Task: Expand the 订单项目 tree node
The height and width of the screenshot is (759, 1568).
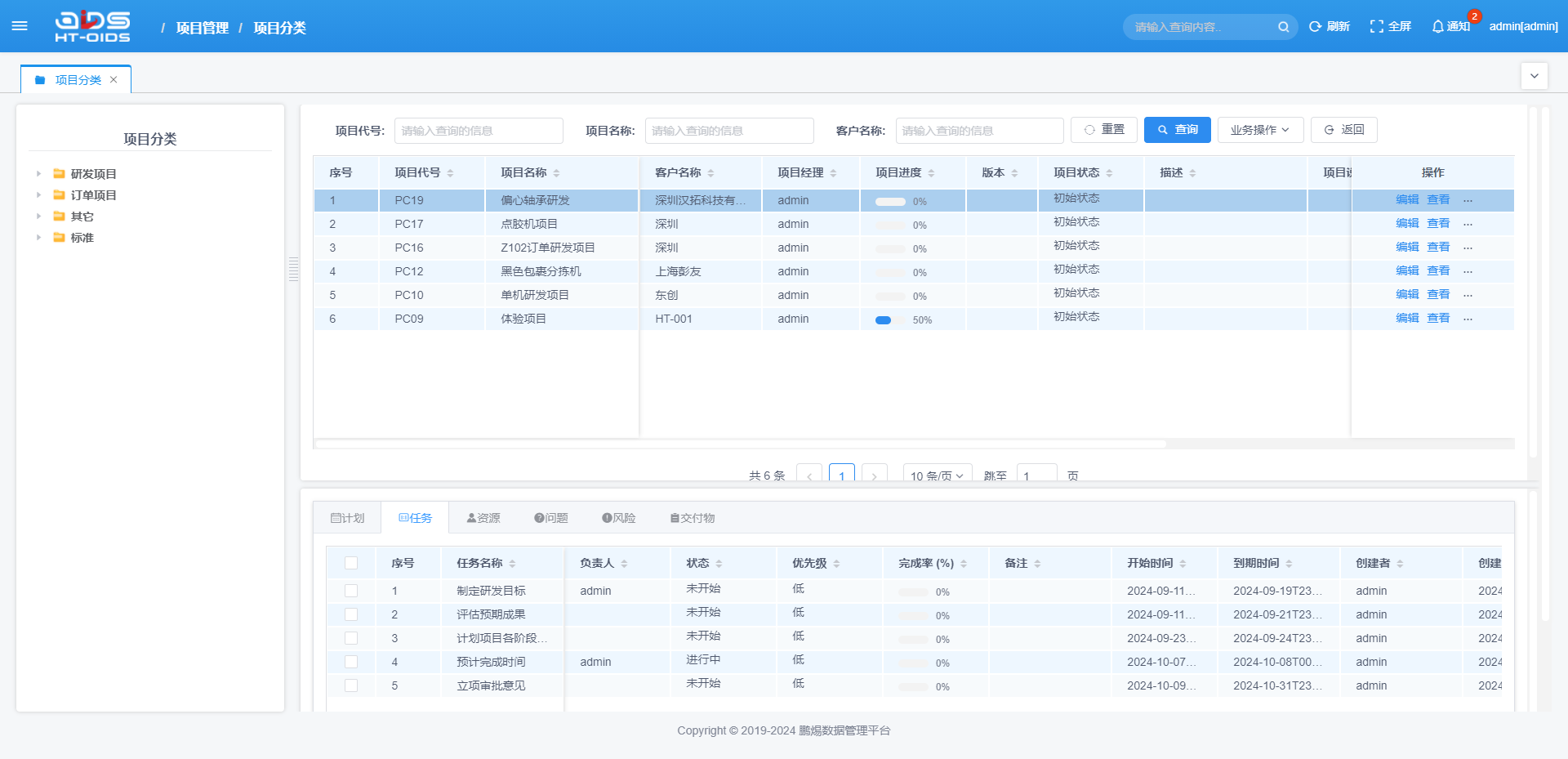Action: click(x=38, y=194)
